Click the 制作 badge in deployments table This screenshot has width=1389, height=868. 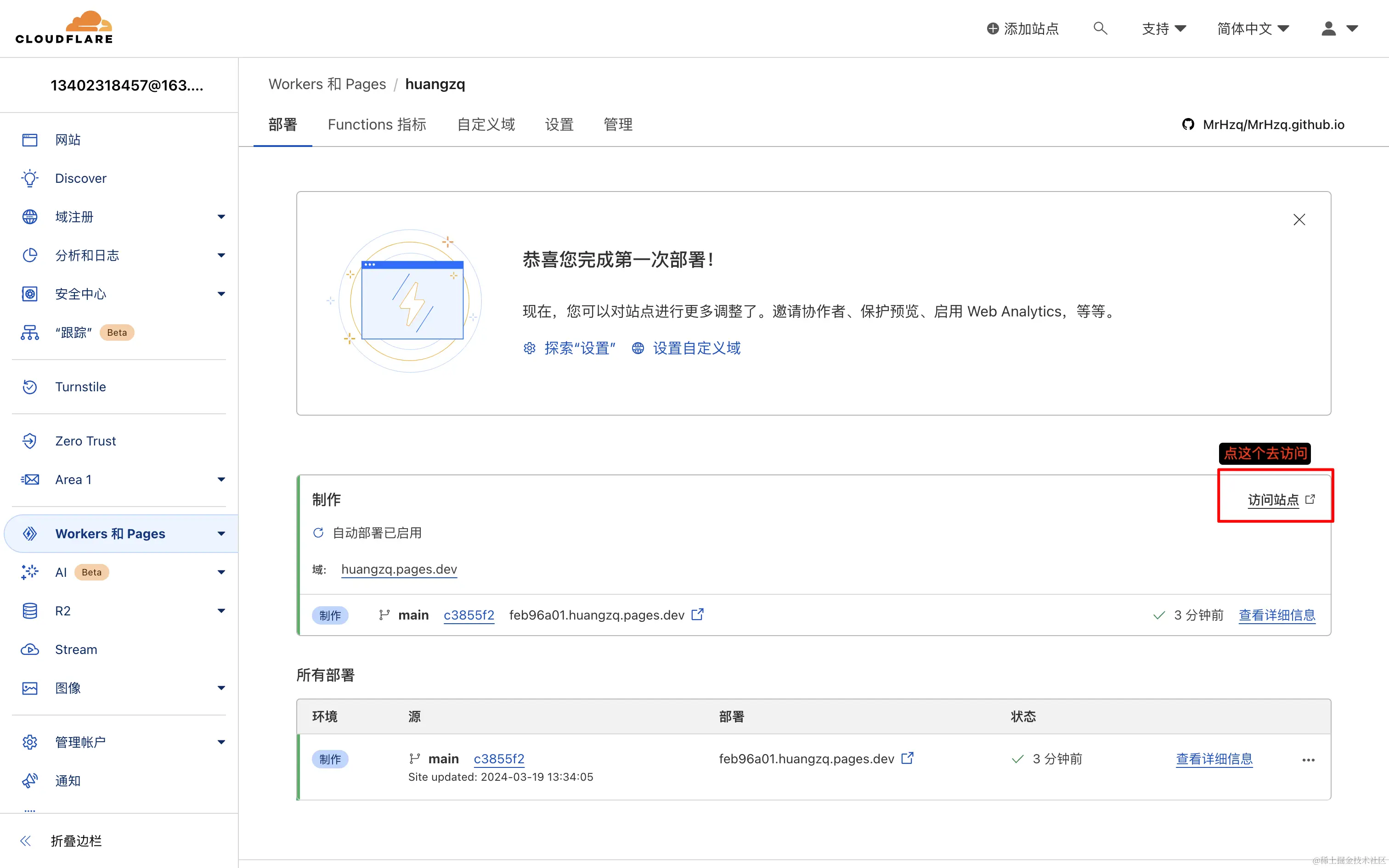[330, 759]
